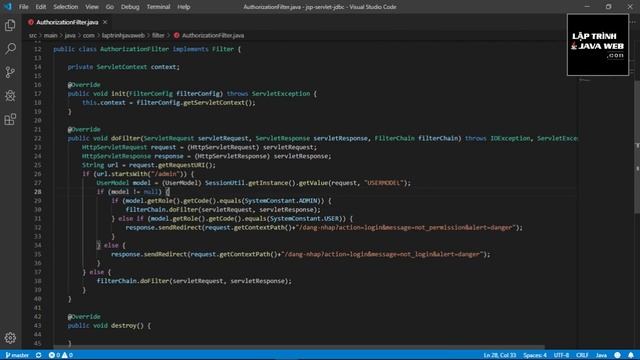The image size is (640, 360).
Task: Click AuthorizationFilter.java breadcrumb segment
Action: [213, 36]
